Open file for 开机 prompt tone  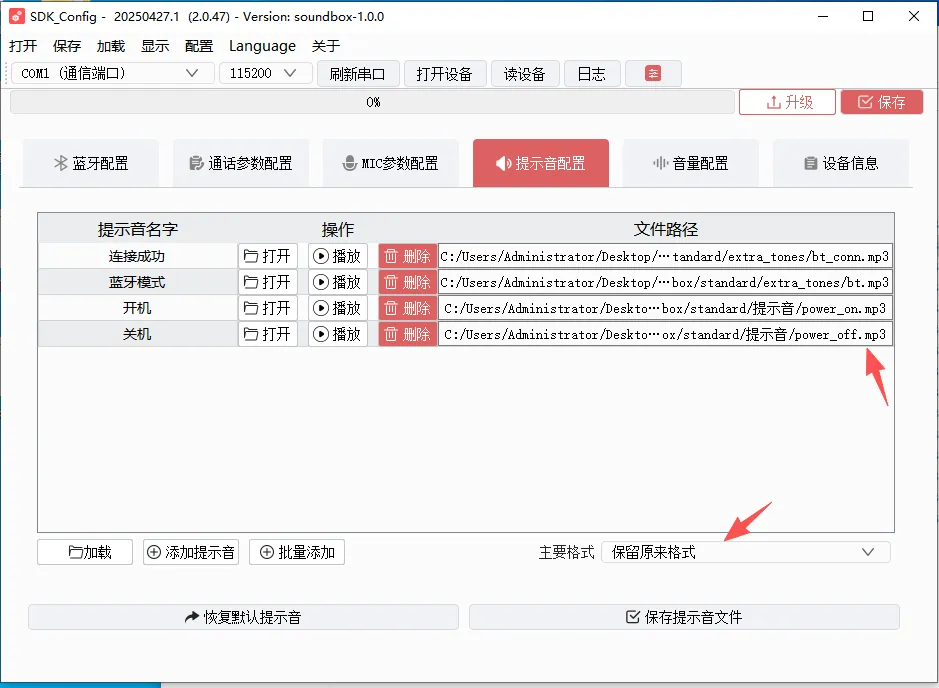(x=268, y=308)
